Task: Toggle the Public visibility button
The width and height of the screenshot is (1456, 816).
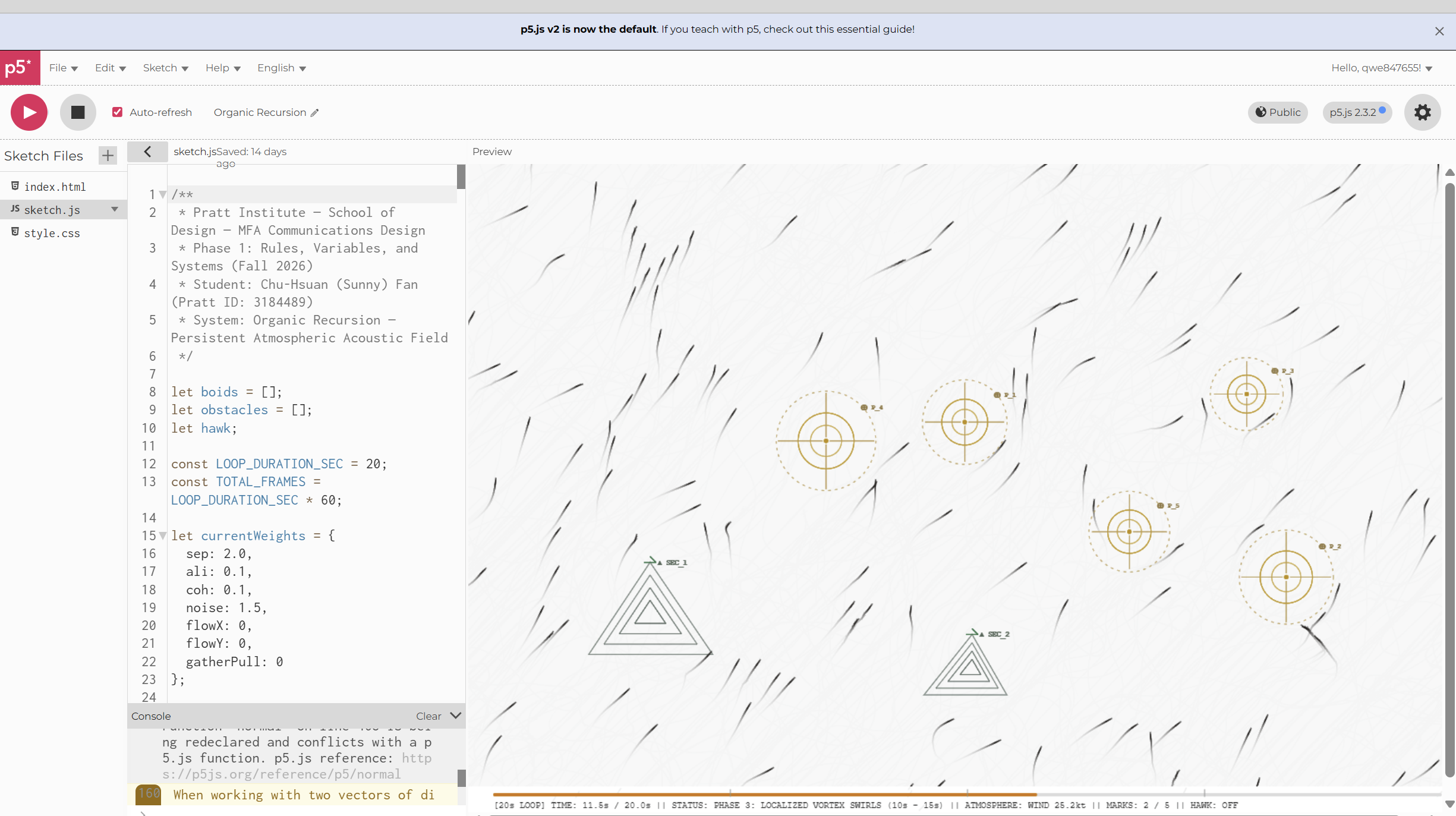Action: pyautogui.click(x=1278, y=112)
